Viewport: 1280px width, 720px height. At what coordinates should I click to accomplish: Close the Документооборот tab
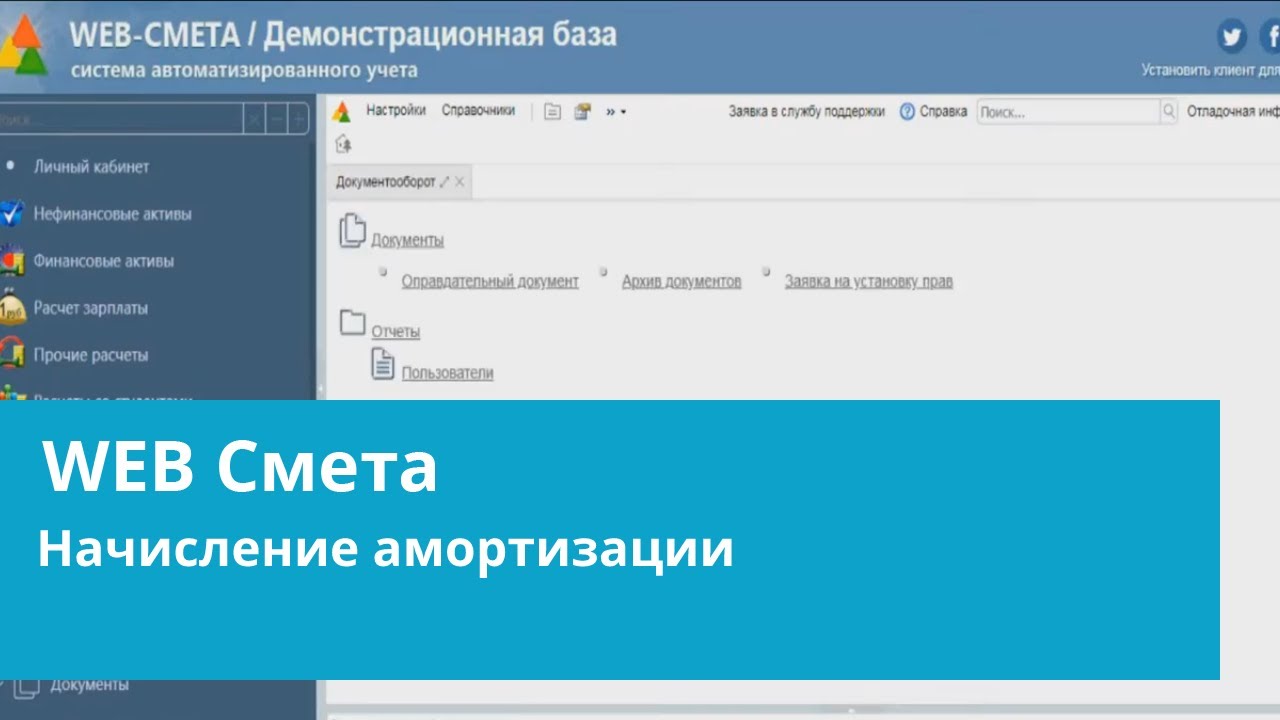click(x=460, y=182)
